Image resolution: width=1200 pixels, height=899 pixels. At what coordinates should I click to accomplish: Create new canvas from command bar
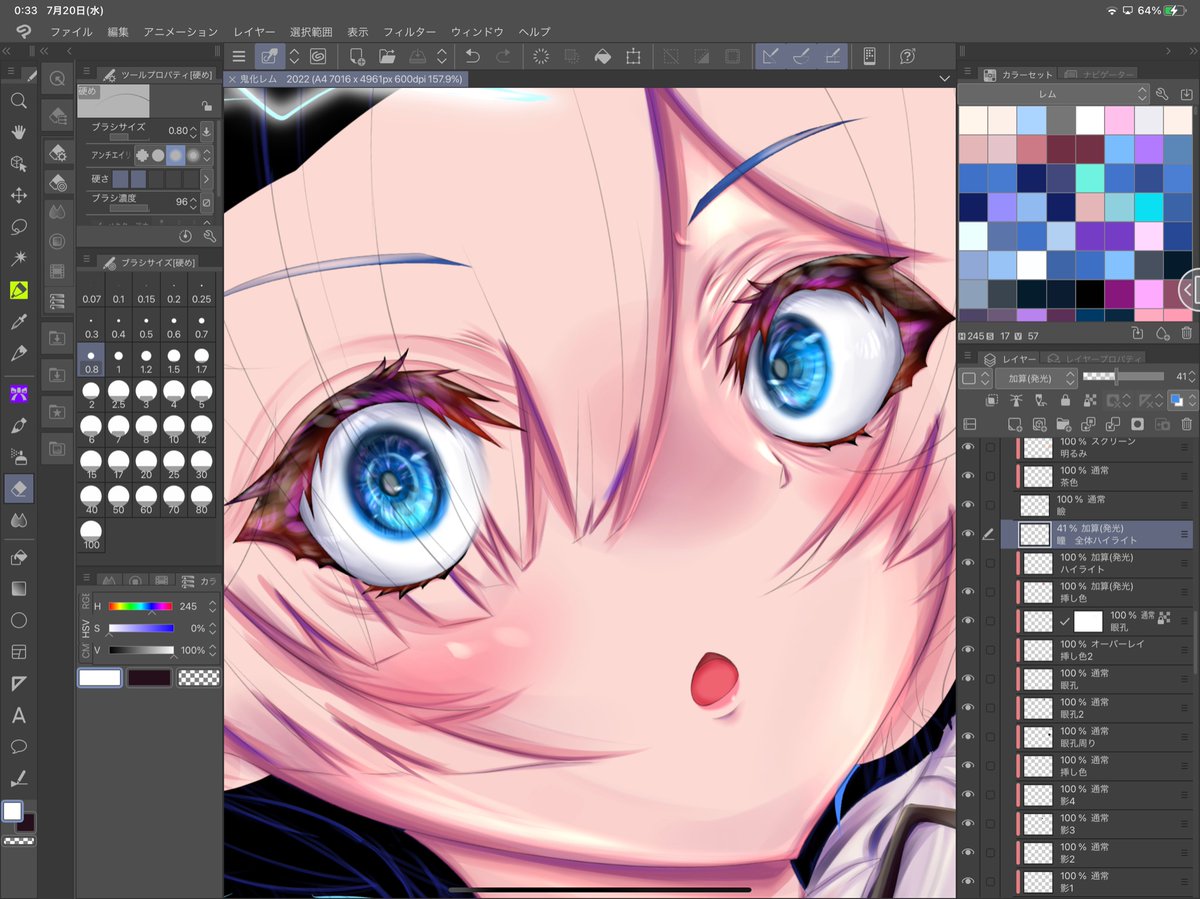pyautogui.click(x=357, y=57)
